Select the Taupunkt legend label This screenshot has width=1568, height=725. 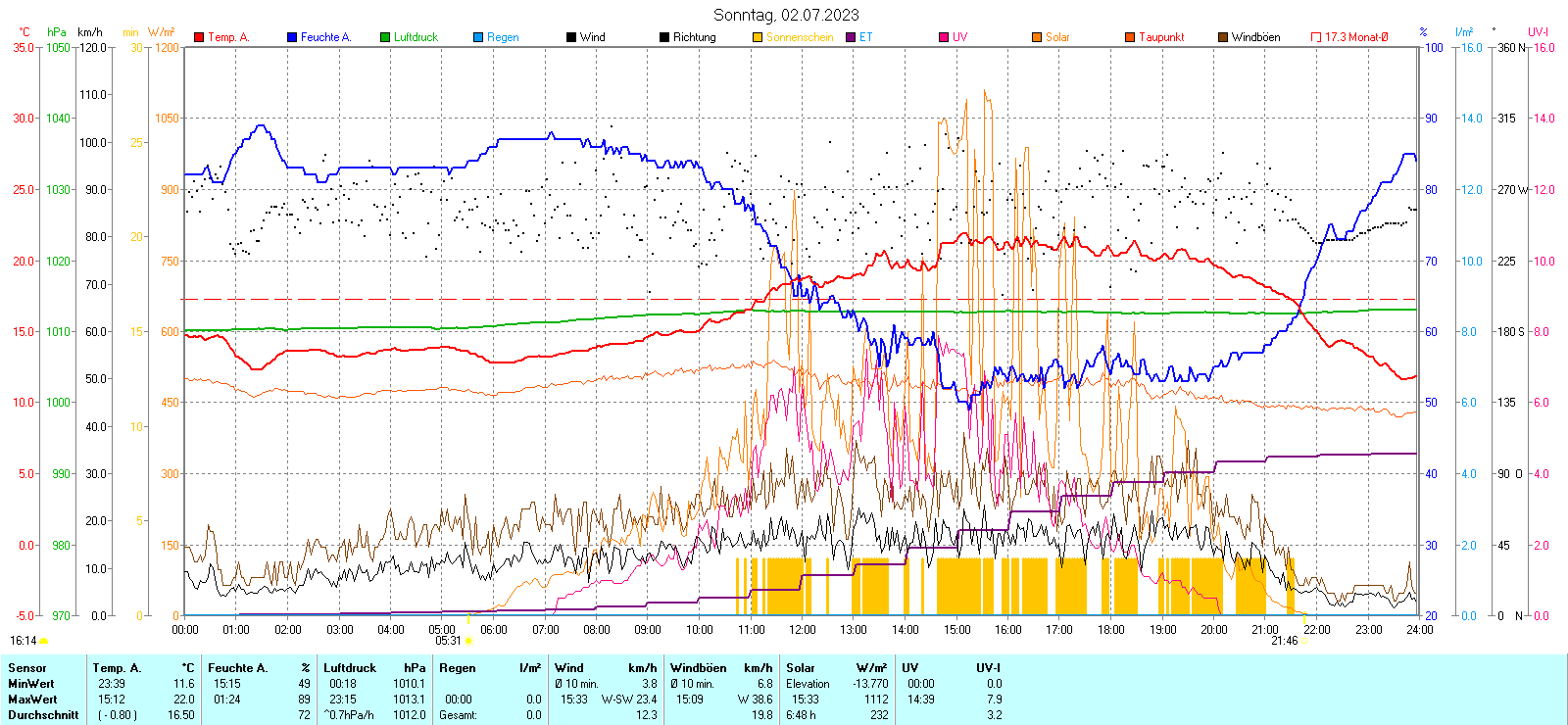(x=1161, y=37)
